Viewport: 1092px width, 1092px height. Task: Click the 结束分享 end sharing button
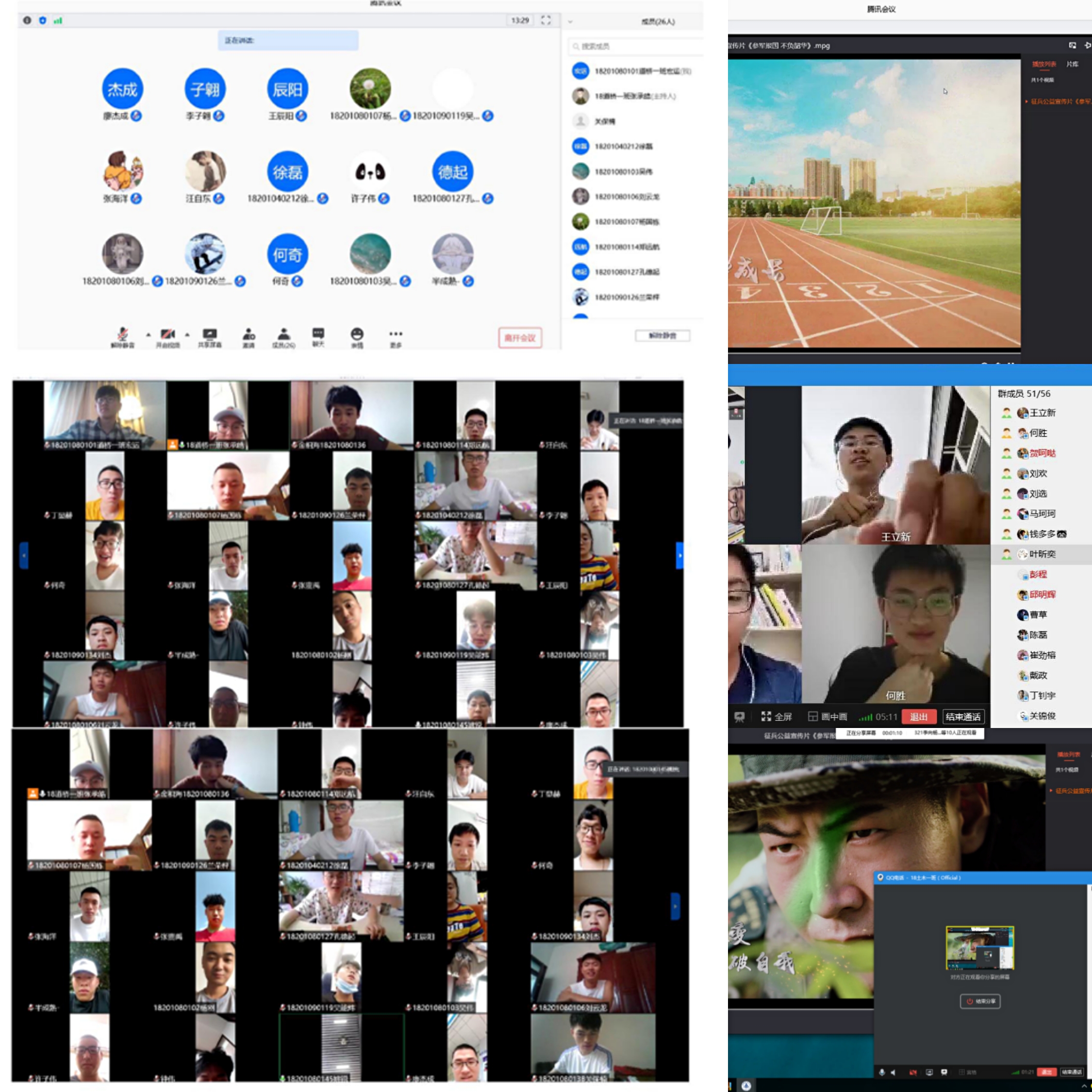[980, 1001]
